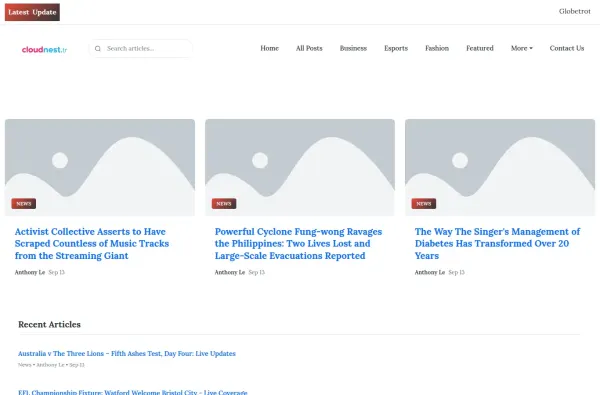Click the News • Anthony Le meta line
This screenshot has height=395, width=600.
pos(51,365)
